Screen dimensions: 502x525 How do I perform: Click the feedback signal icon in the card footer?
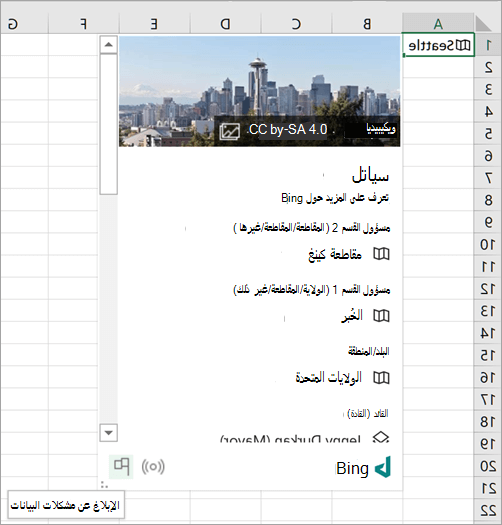(153, 467)
